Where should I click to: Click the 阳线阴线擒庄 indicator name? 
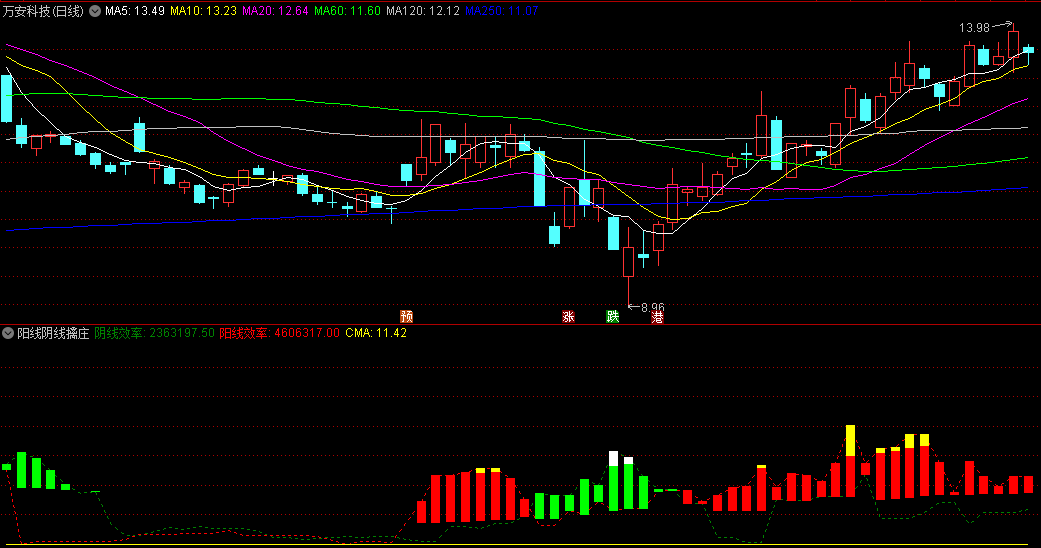pyautogui.click(x=53, y=333)
